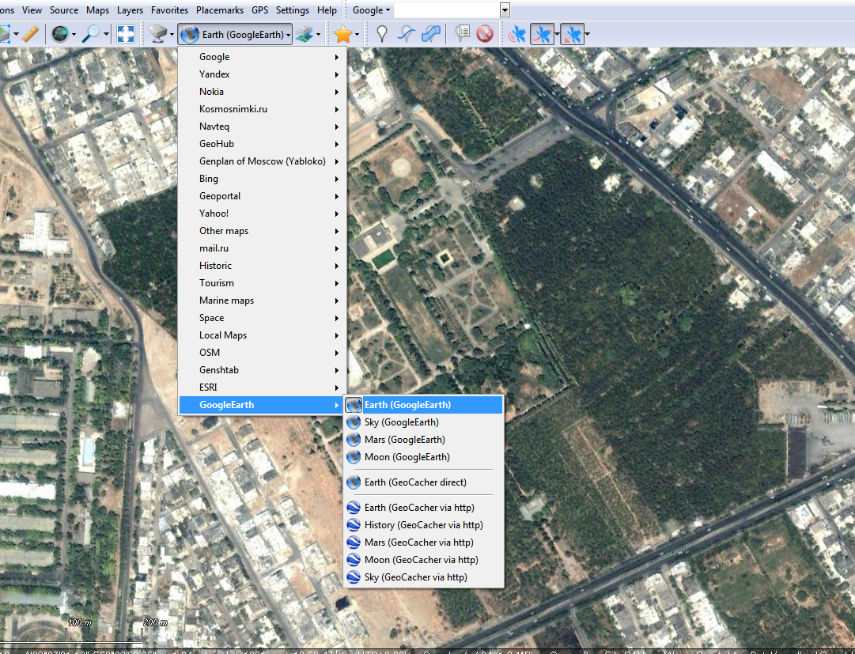Click the magnifier zoom tool icon
The width and height of the screenshot is (855, 654).
click(x=91, y=34)
